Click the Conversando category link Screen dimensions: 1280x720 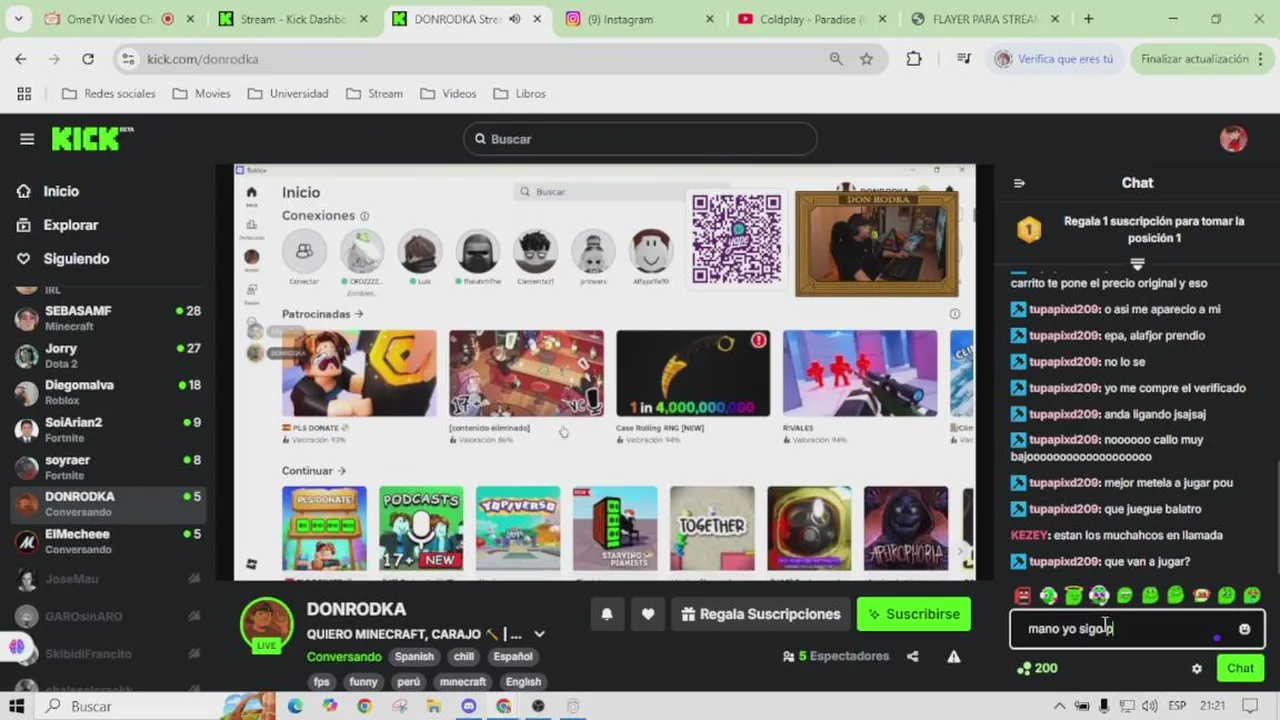[x=343, y=657]
